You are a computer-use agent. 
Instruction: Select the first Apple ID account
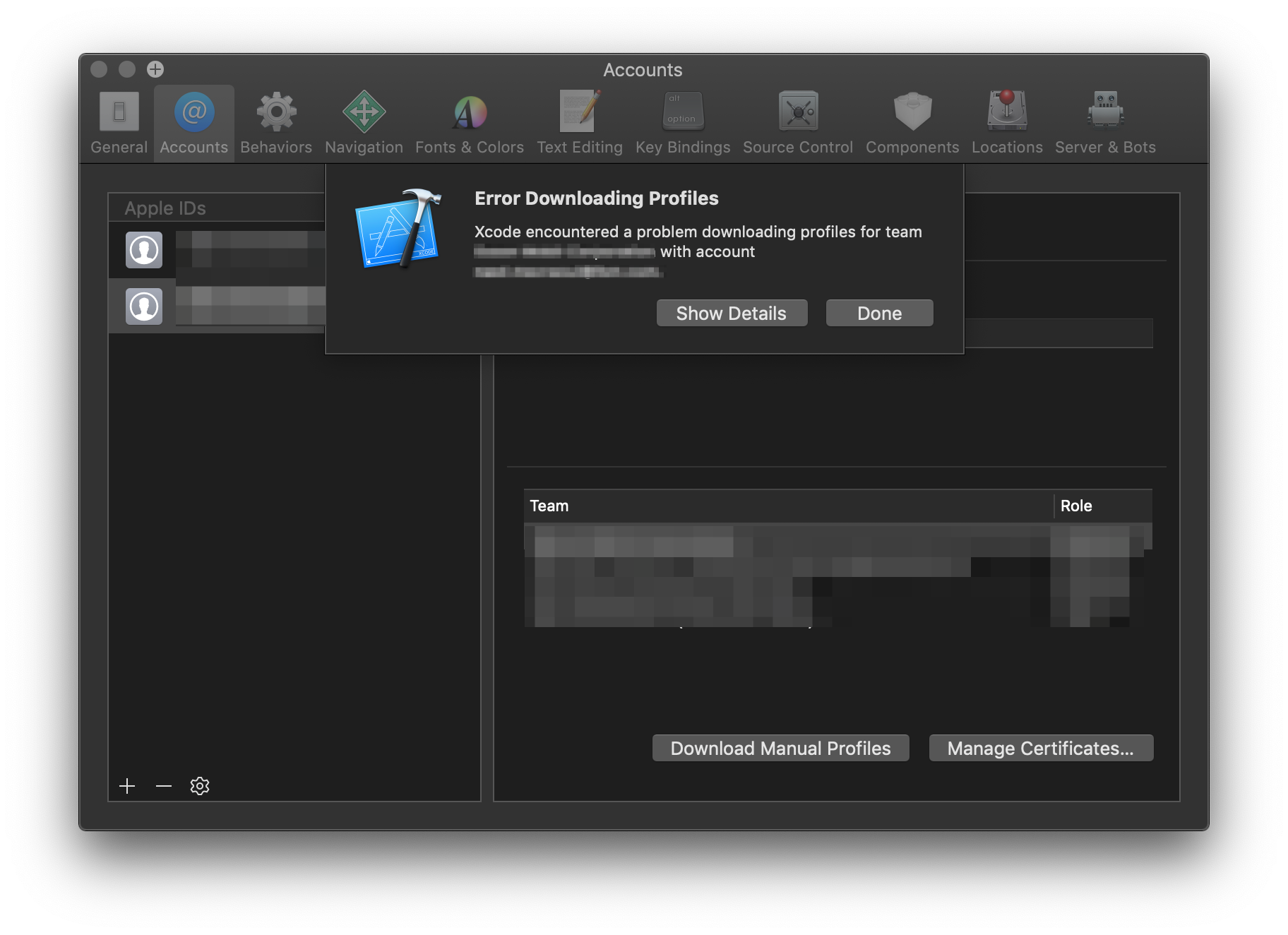coord(217,250)
